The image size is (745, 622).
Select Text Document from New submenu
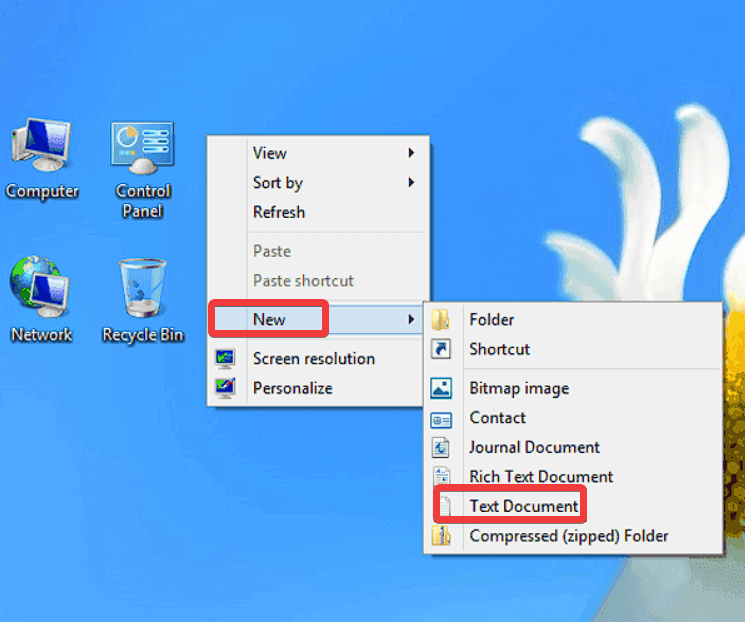(524, 506)
